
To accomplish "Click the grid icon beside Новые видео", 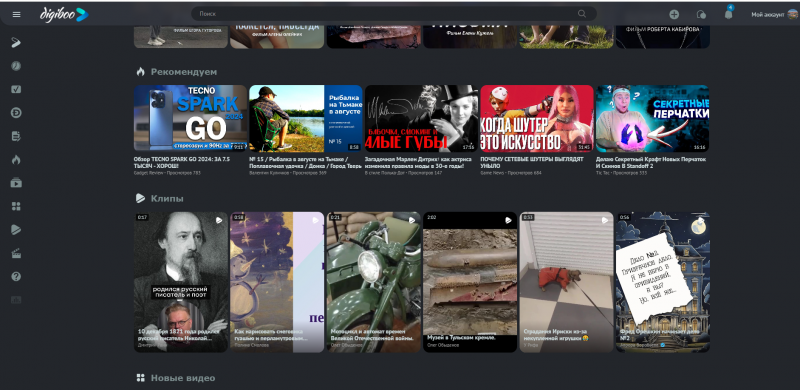I will pyautogui.click(x=141, y=378).
